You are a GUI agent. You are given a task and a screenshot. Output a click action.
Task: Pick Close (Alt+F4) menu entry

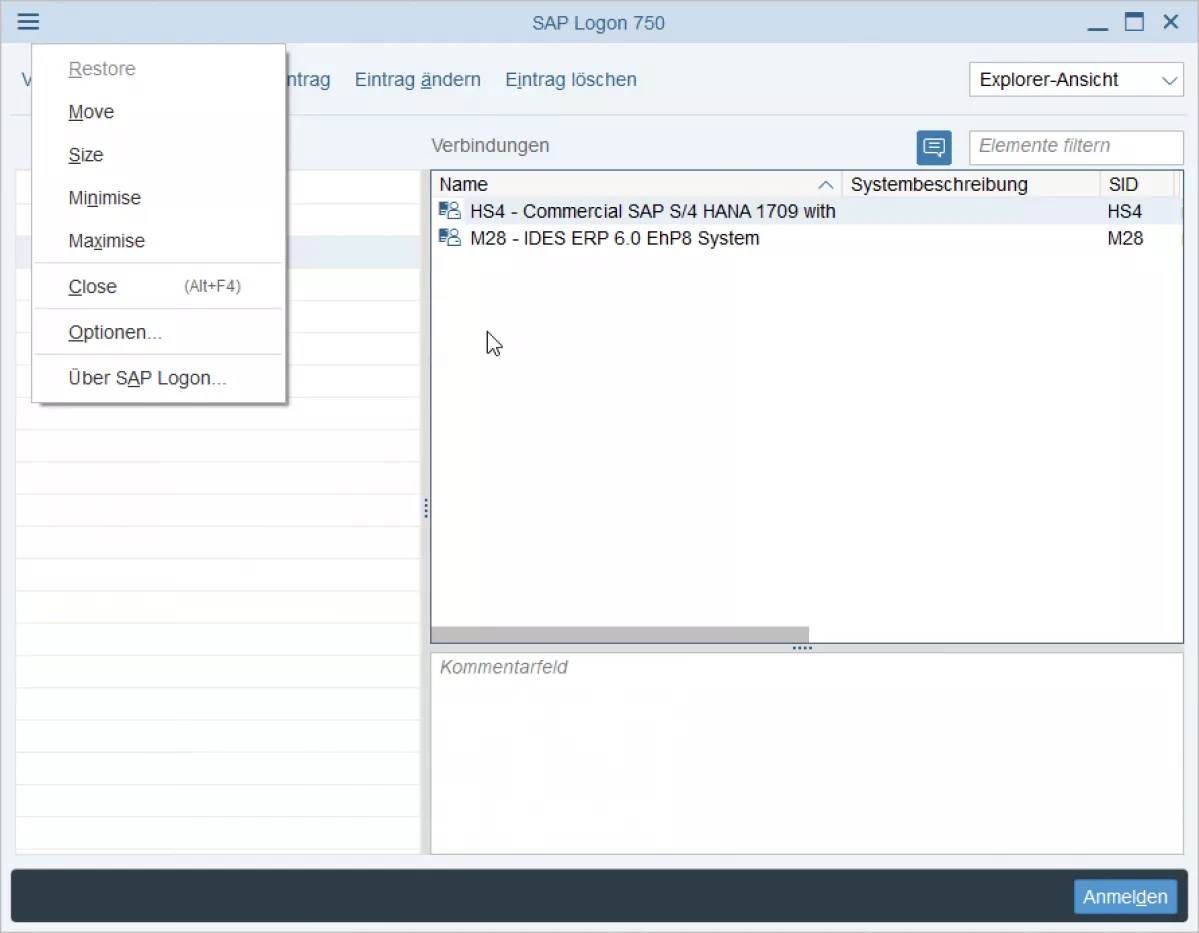(x=158, y=286)
